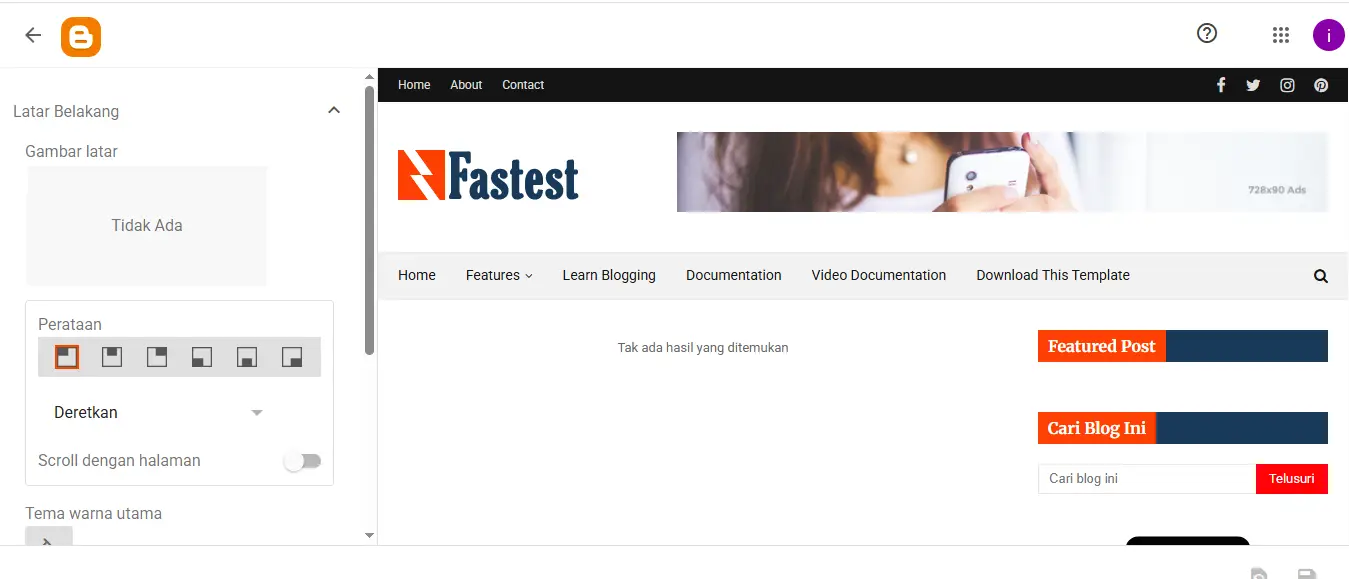Image resolution: width=1349 pixels, height=579 pixels.
Task: Click the purple account avatar
Action: click(1328, 35)
